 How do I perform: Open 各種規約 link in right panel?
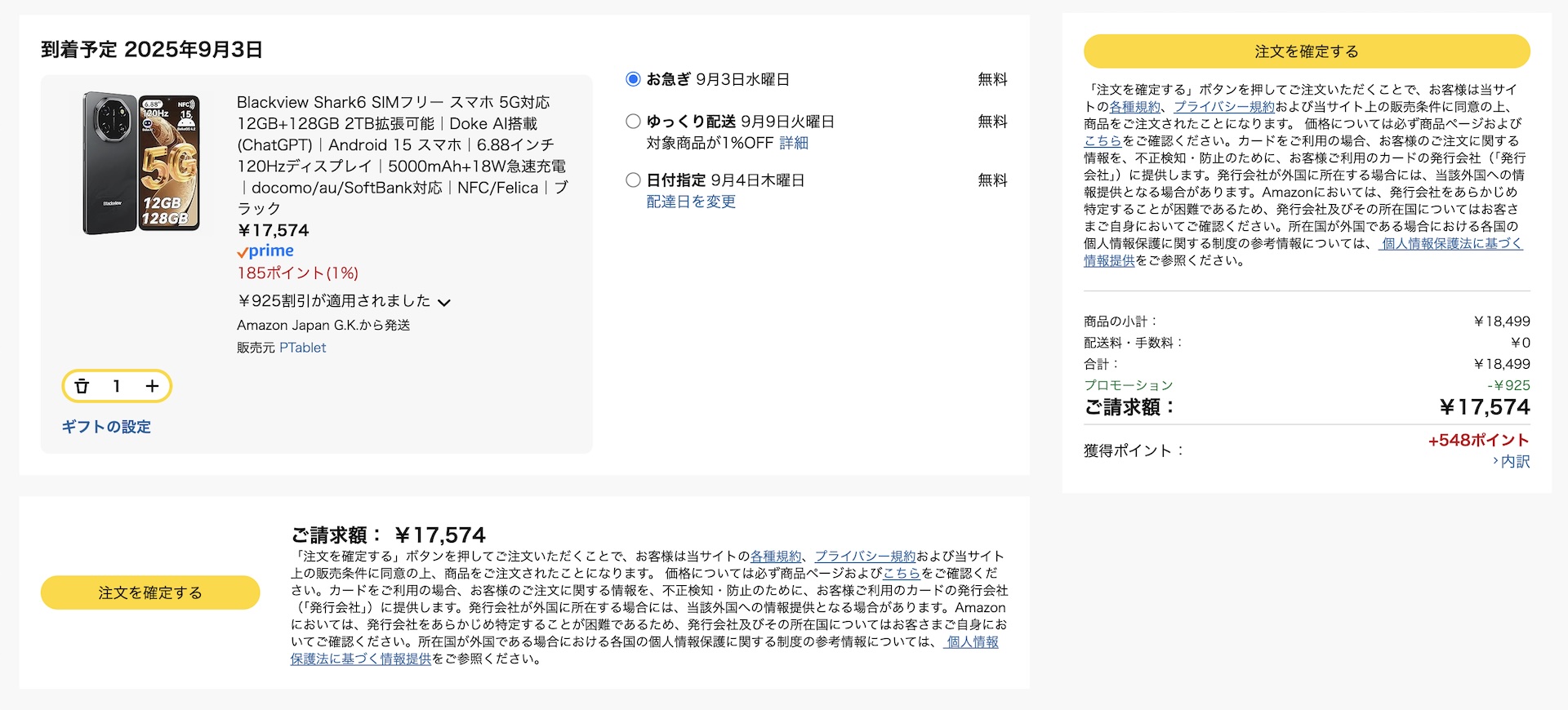1134,107
